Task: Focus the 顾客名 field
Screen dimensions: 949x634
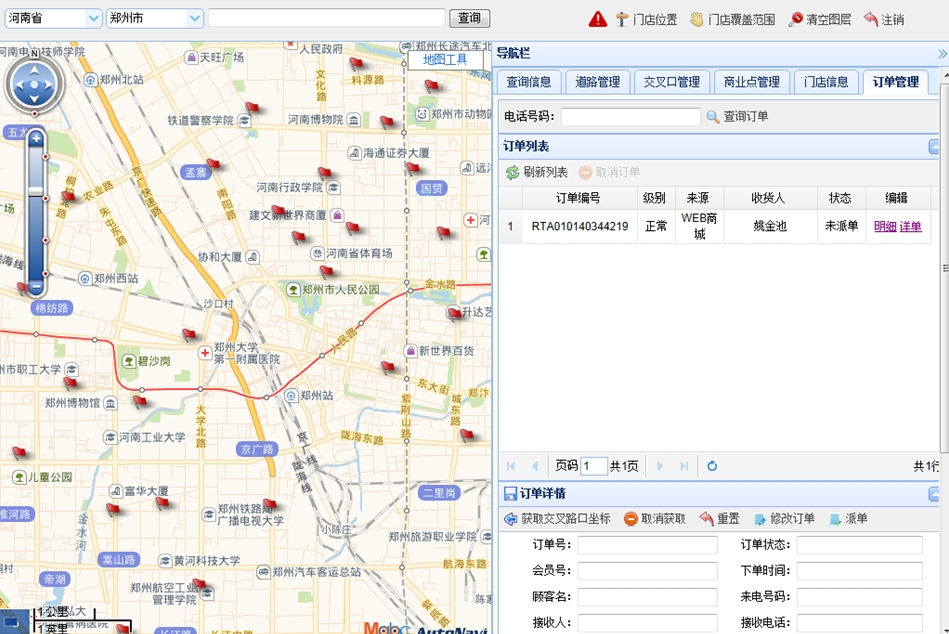Action: [647, 597]
